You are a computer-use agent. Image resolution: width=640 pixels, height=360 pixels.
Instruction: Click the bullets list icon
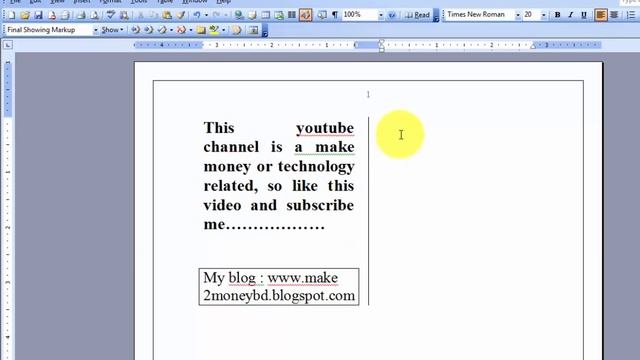[631, 15]
